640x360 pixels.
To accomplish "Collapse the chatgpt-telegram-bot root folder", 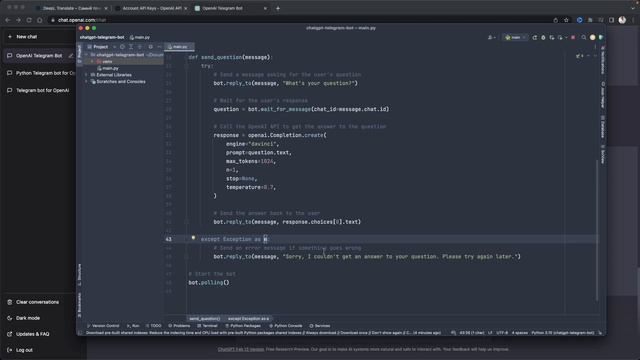I will pos(86,55).
